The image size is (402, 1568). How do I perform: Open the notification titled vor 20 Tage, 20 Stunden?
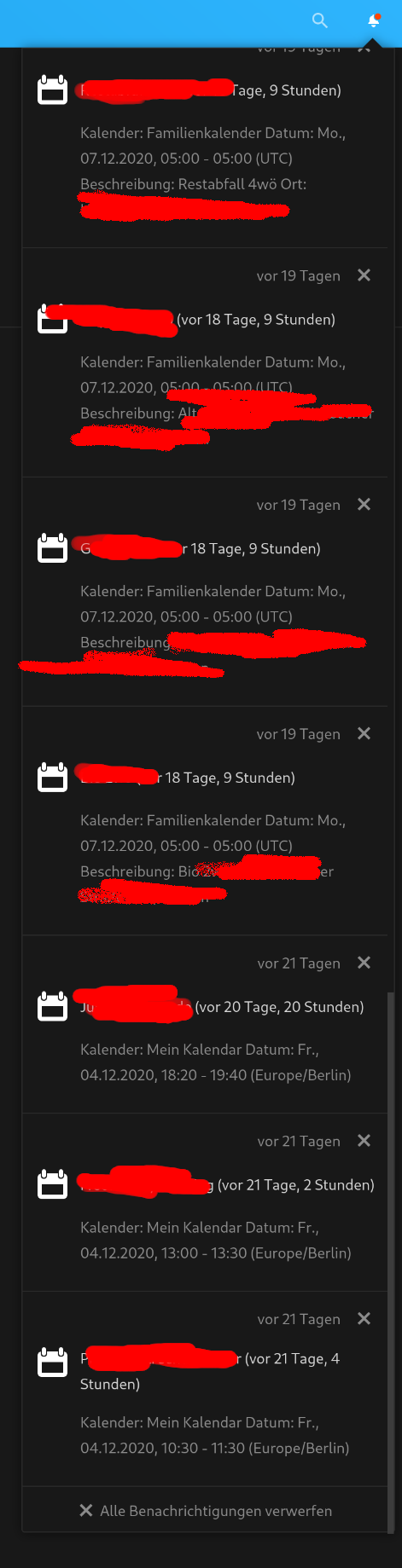pyautogui.click(x=222, y=1007)
